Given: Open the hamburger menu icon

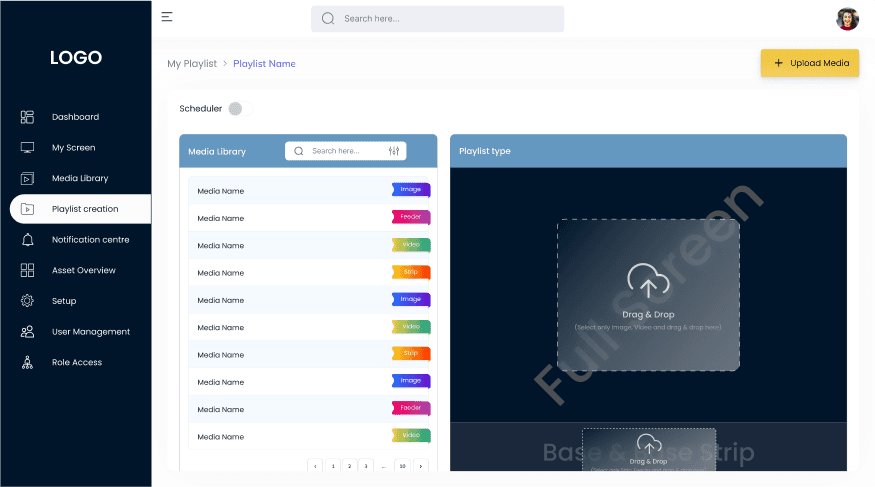Looking at the screenshot, I should (167, 17).
